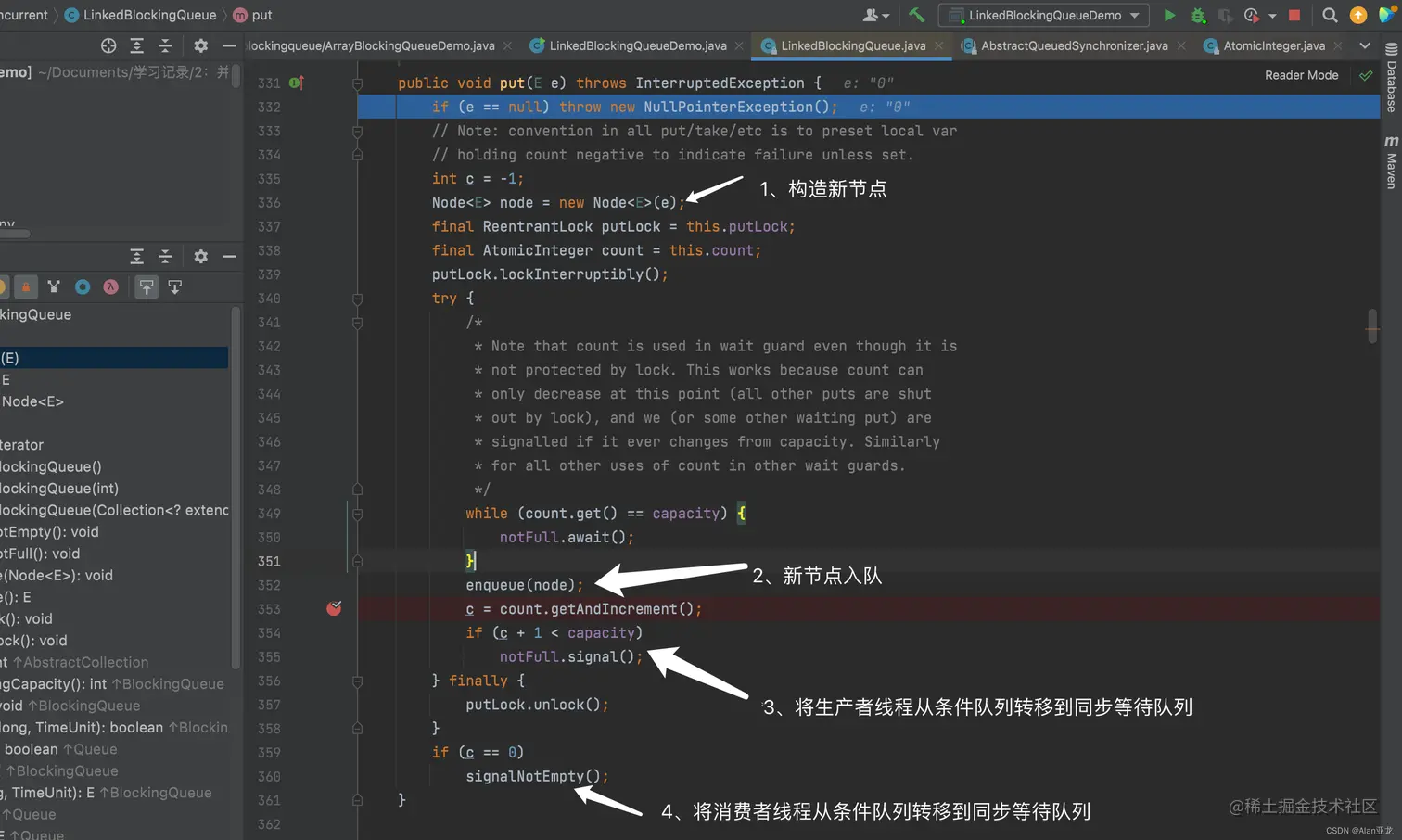Toggle Autoscroll to Source icon
The width and height of the screenshot is (1402, 840).
click(x=147, y=287)
